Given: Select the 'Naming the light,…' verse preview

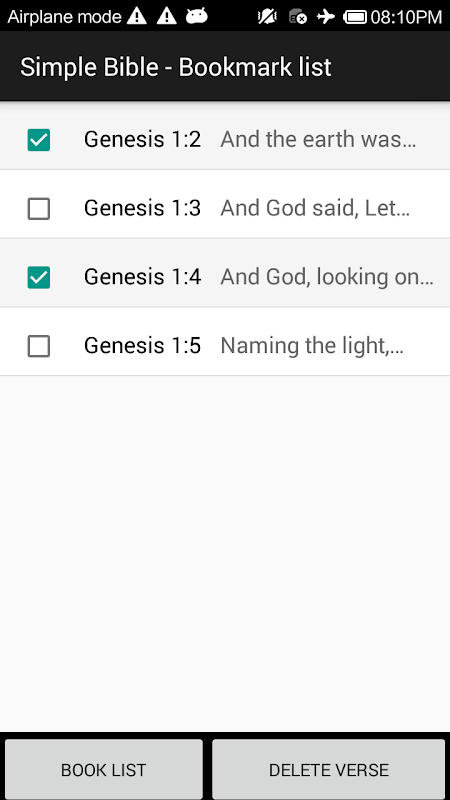Looking at the screenshot, I should pyautogui.click(x=312, y=346).
